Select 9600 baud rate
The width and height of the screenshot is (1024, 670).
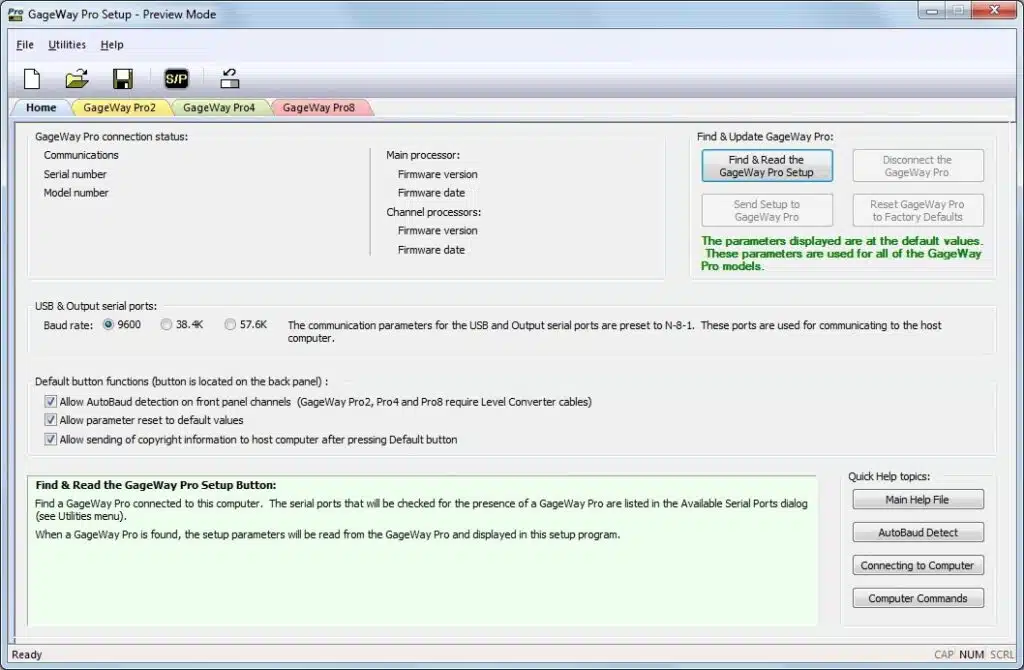108,325
